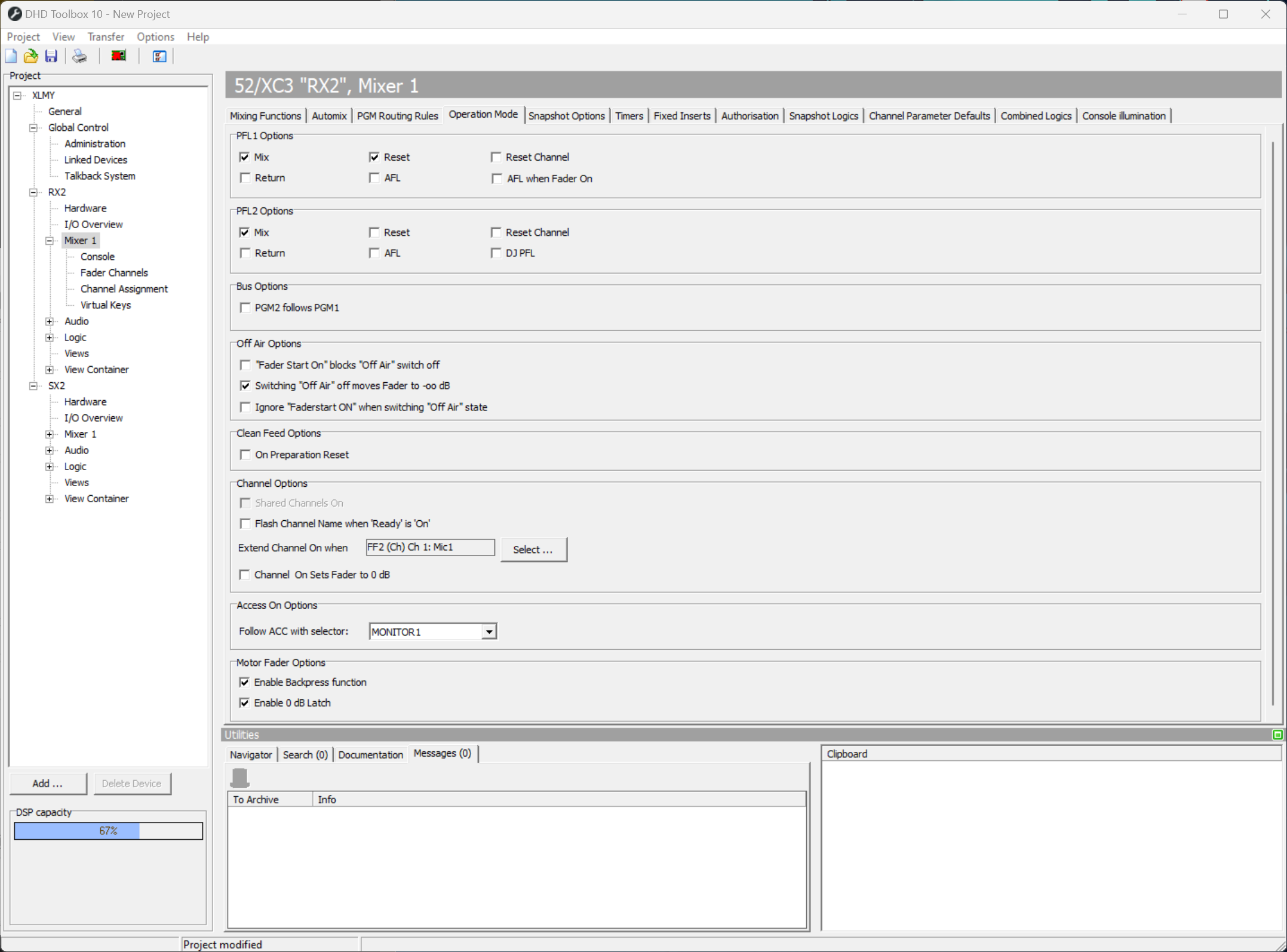Click the archive icon in the Messages panel
This screenshot has width=1287, height=952.
(240, 777)
